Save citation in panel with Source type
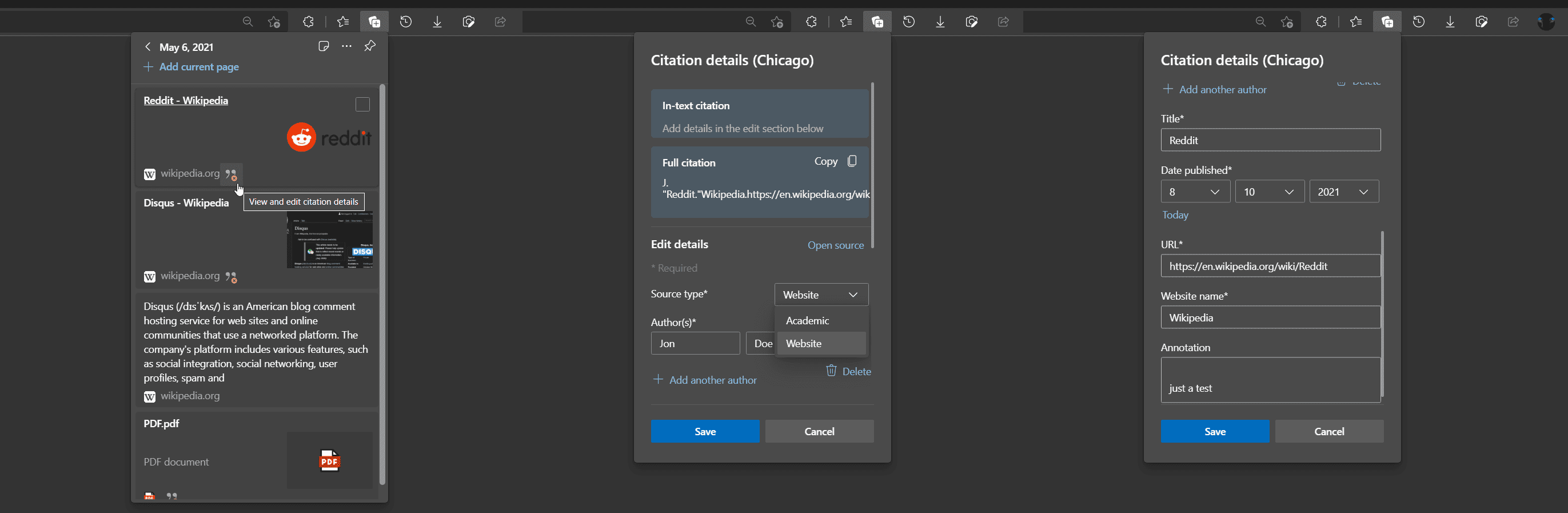The height and width of the screenshot is (513, 1568). coord(705,431)
